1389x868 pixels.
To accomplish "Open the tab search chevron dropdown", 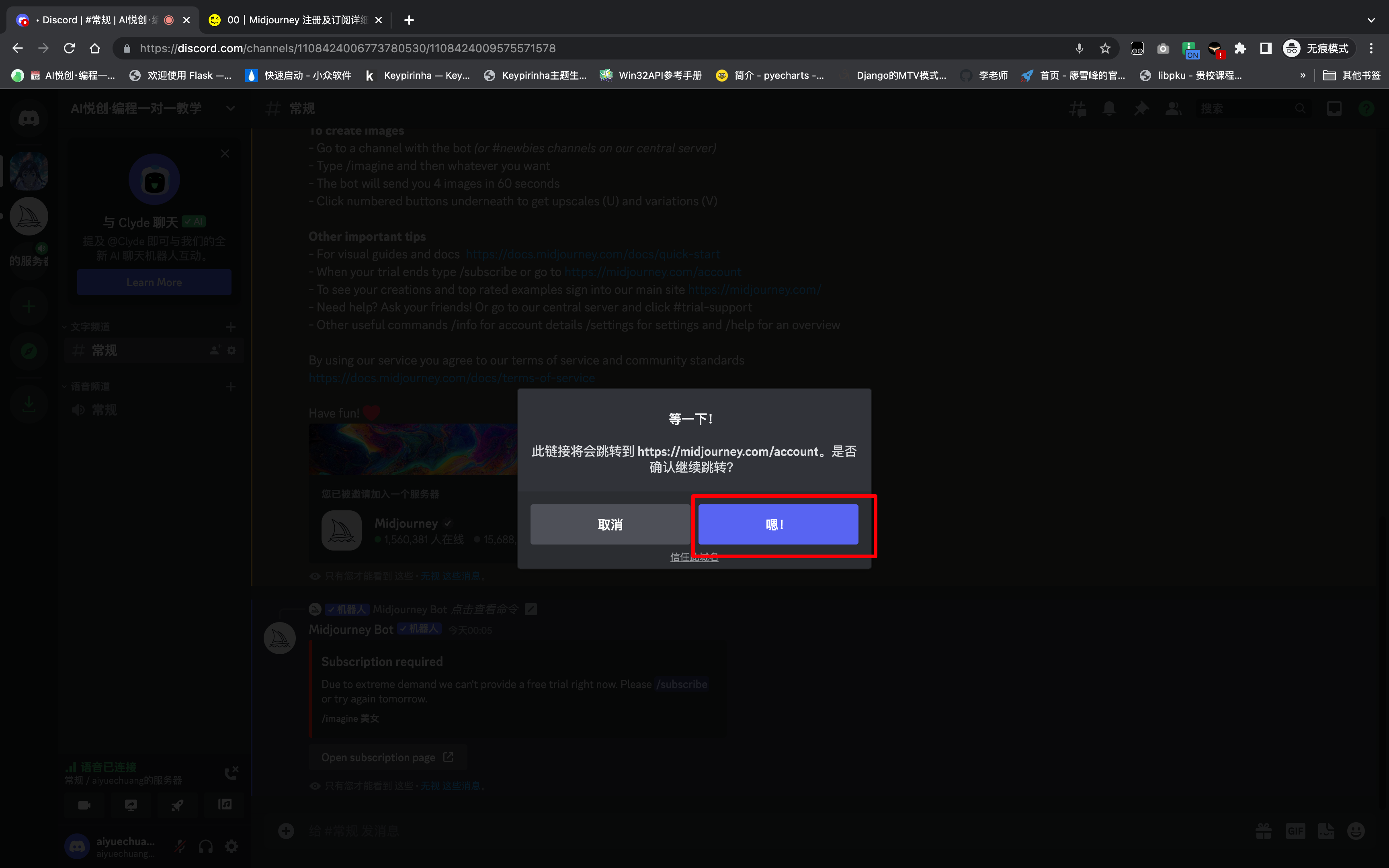I will (x=1371, y=20).
